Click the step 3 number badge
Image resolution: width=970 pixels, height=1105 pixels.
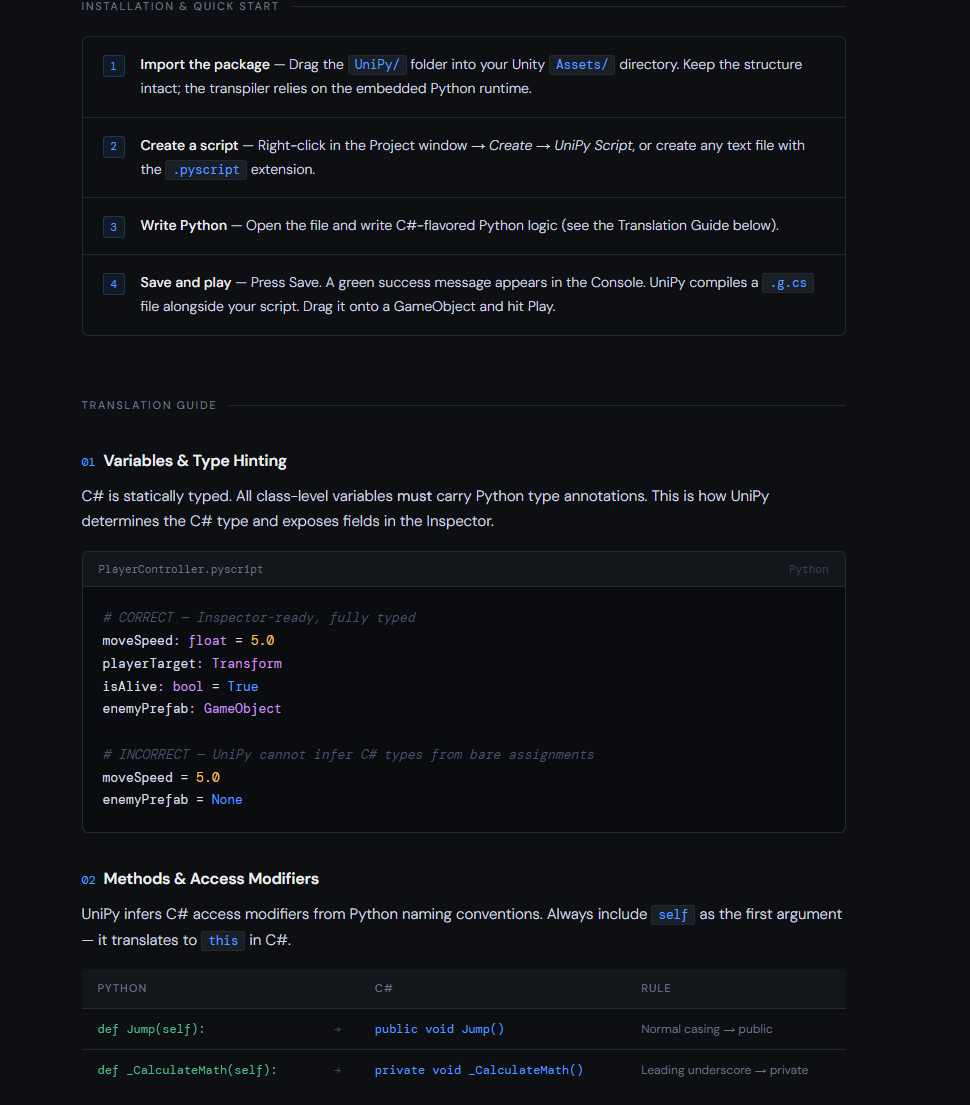[x=113, y=227]
